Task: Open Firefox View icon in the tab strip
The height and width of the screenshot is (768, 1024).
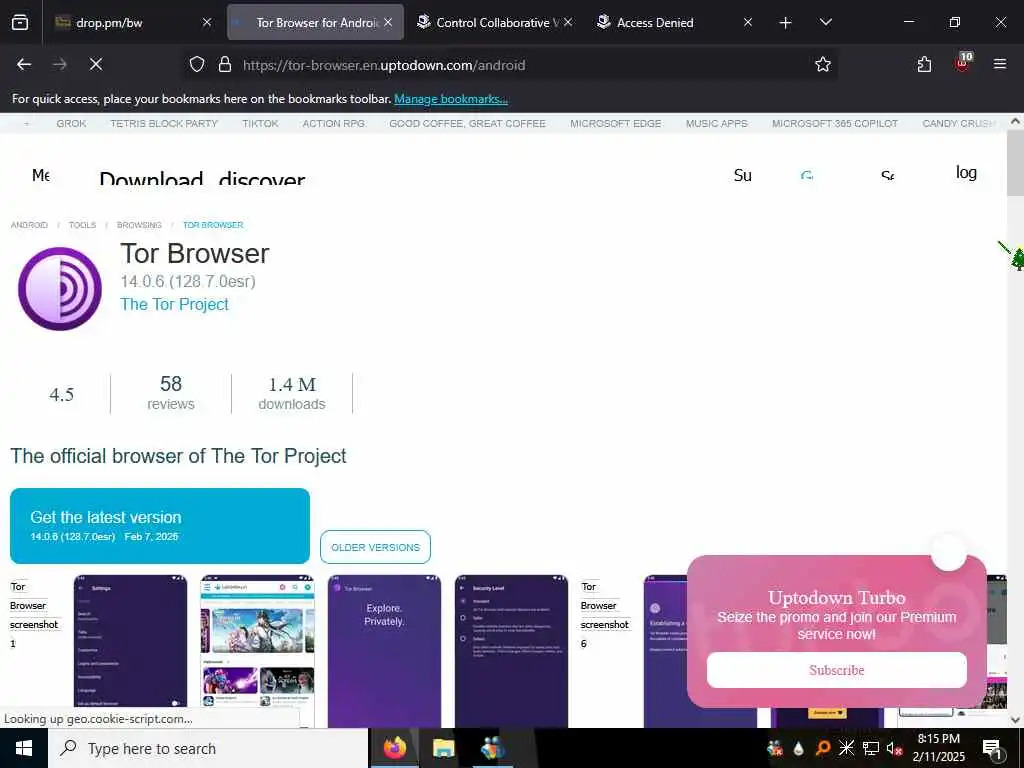Action: tap(20, 22)
